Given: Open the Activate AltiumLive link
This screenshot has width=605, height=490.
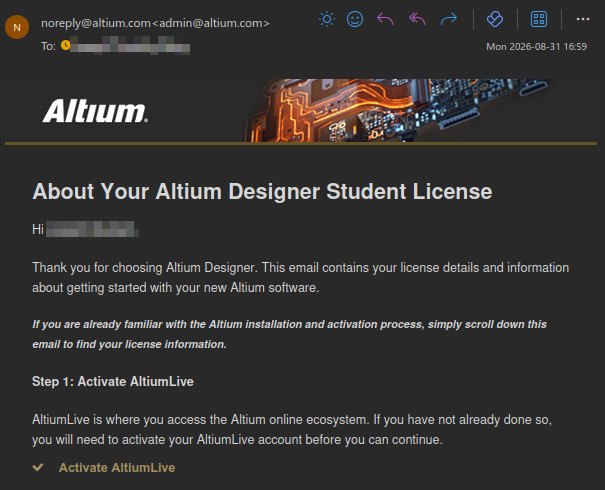Looking at the screenshot, I should pyautogui.click(x=117, y=468).
